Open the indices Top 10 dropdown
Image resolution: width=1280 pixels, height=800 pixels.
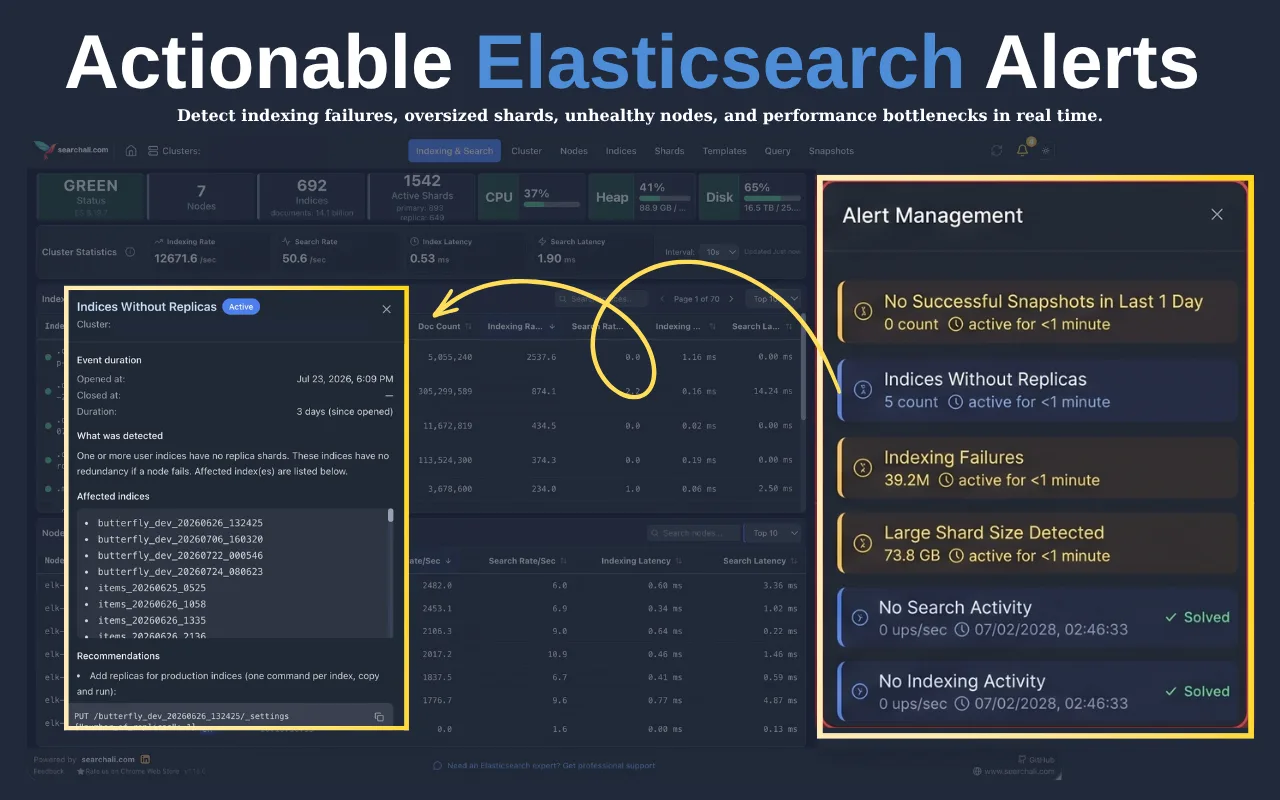point(776,299)
